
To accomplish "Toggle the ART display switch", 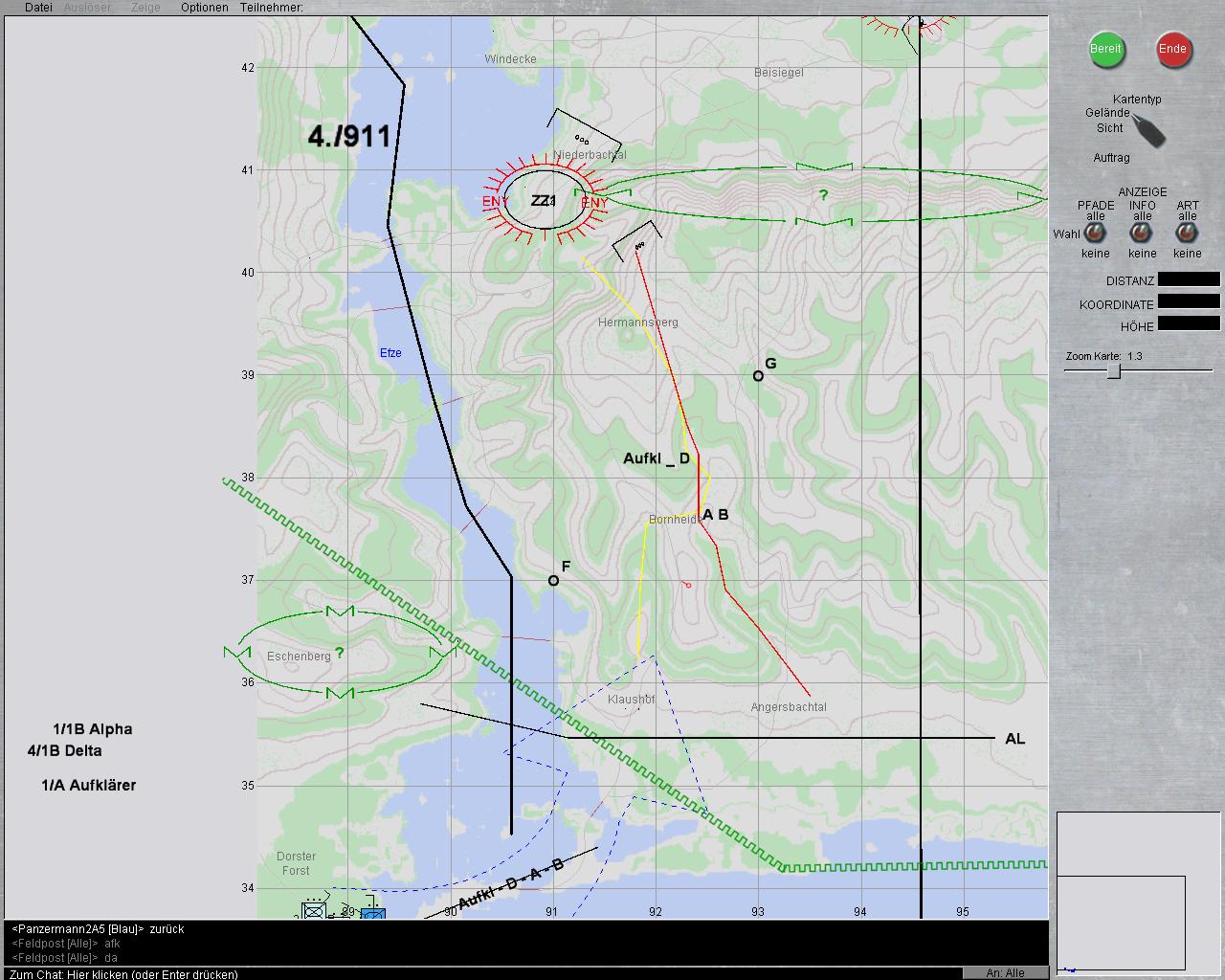I will click(x=1187, y=234).
